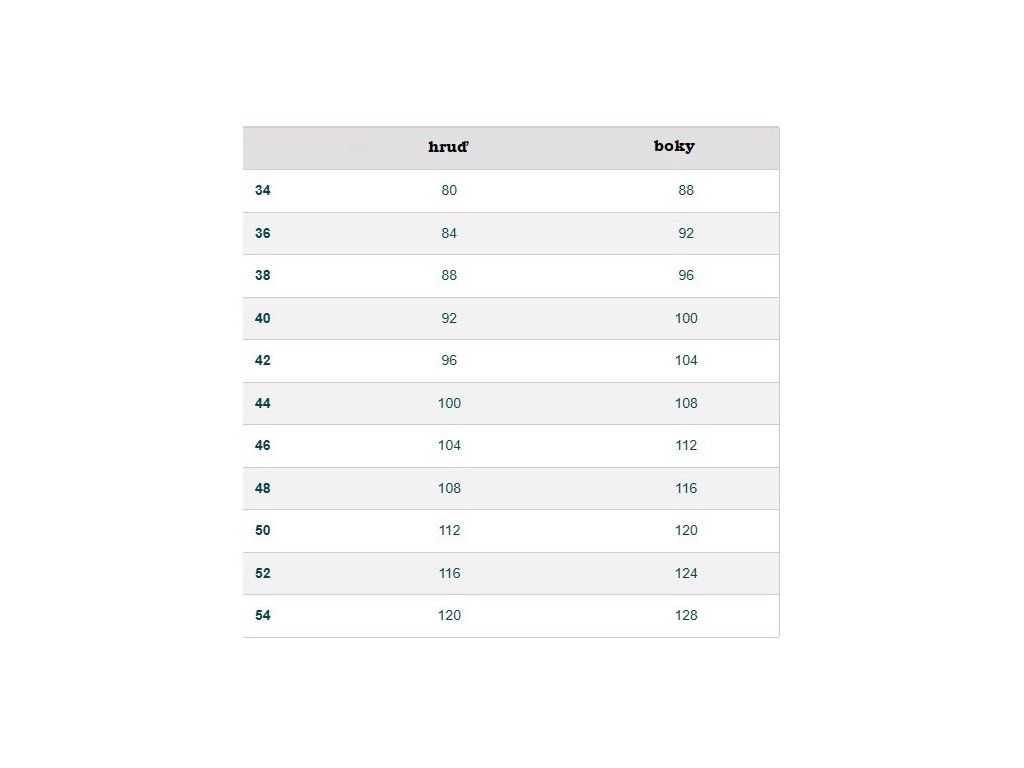Select the size 40 row label
This screenshot has width=1024, height=768.
263,318
